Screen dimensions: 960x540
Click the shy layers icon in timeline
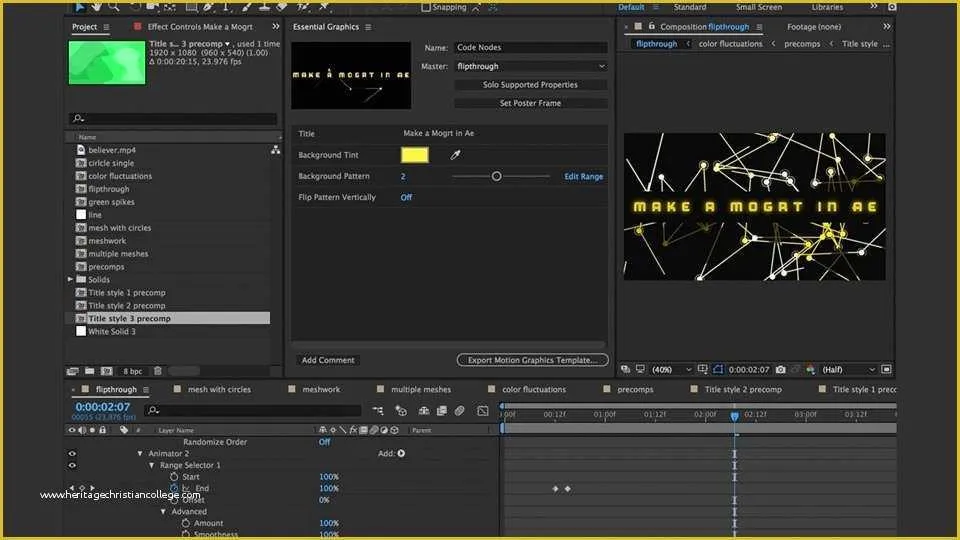pyautogui.click(x=424, y=411)
